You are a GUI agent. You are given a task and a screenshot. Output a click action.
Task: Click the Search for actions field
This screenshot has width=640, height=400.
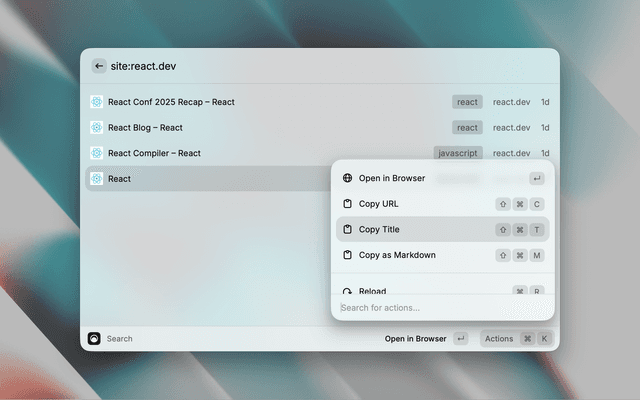pyautogui.click(x=443, y=308)
